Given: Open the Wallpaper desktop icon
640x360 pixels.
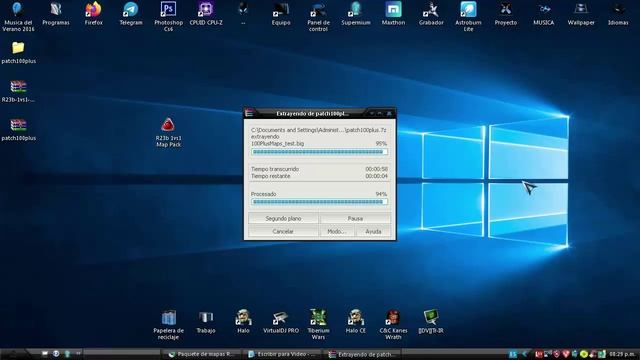Looking at the screenshot, I should [581, 13].
